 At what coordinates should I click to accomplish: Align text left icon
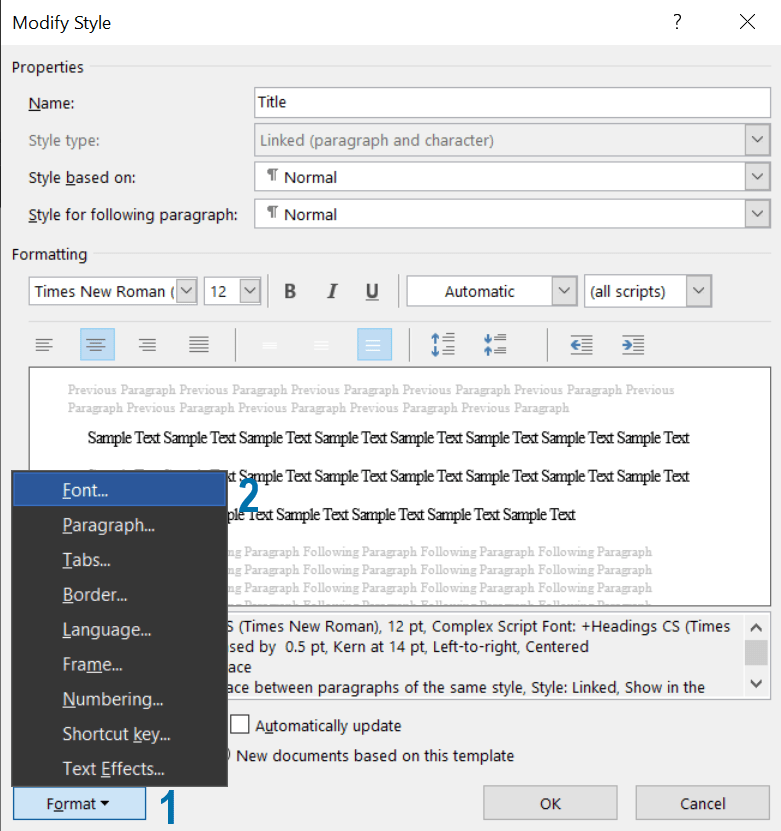coord(44,345)
